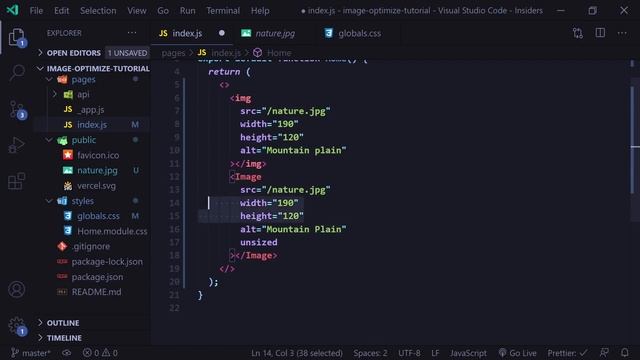Change indentation via Spaces: 2
This screenshot has width=640, height=360.
pyautogui.click(x=370, y=353)
